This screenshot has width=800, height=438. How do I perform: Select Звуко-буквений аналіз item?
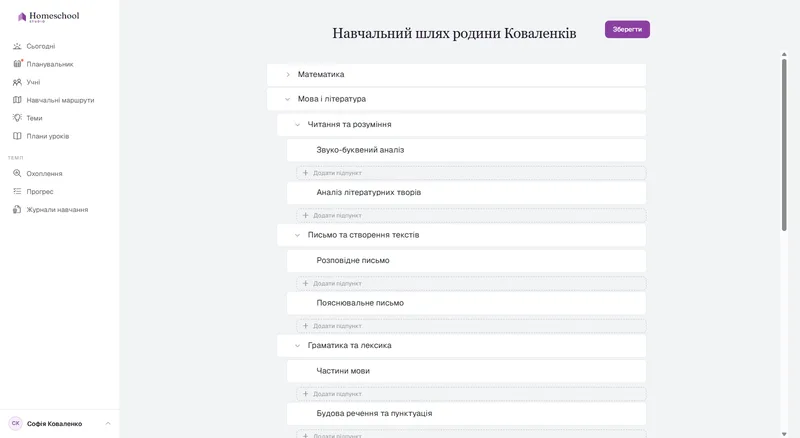(466, 150)
